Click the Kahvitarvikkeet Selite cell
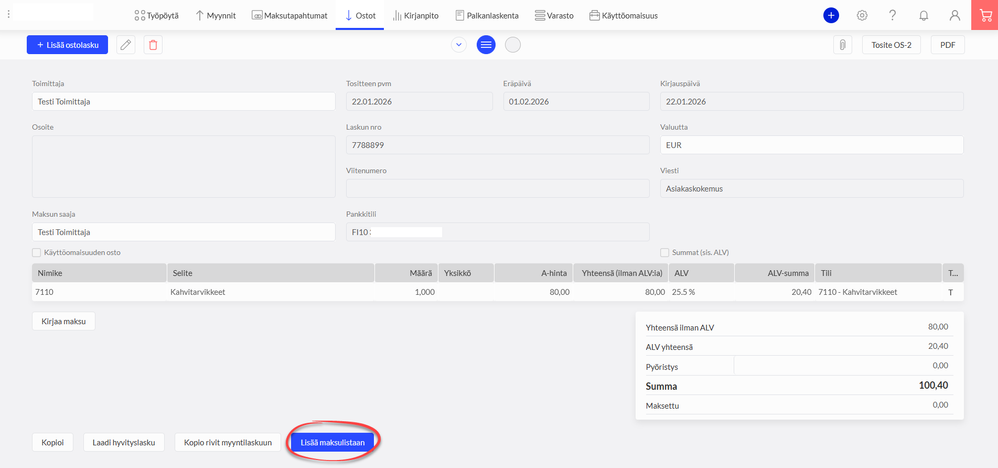The image size is (998, 468). [271, 292]
